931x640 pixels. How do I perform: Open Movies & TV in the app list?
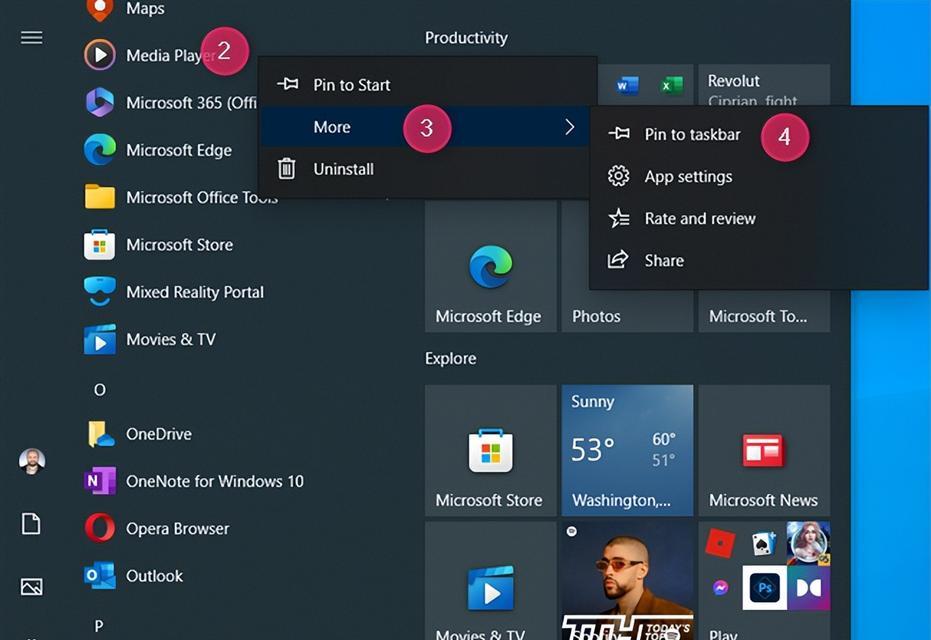pos(150,340)
